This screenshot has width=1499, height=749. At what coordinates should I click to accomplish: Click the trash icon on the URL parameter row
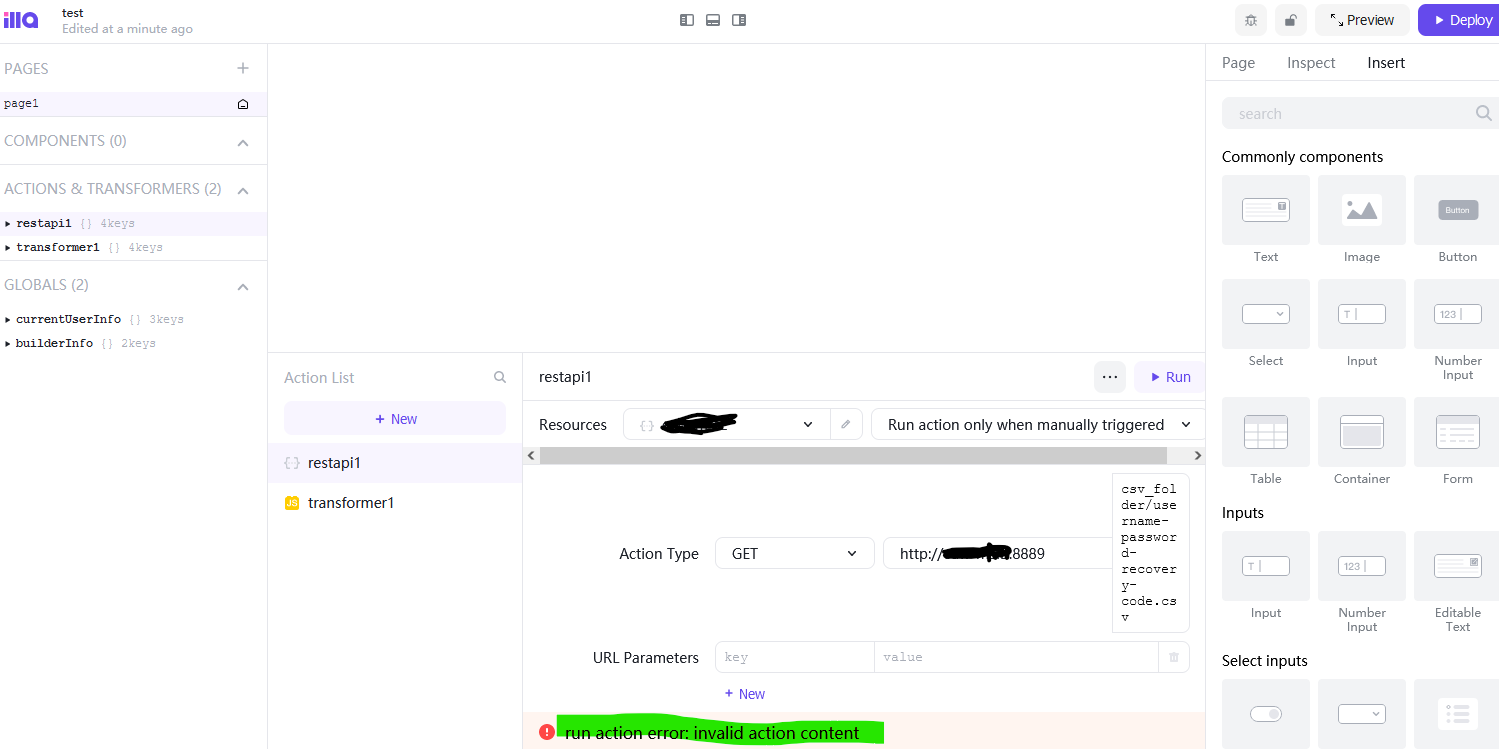pyautogui.click(x=1173, y=657)
